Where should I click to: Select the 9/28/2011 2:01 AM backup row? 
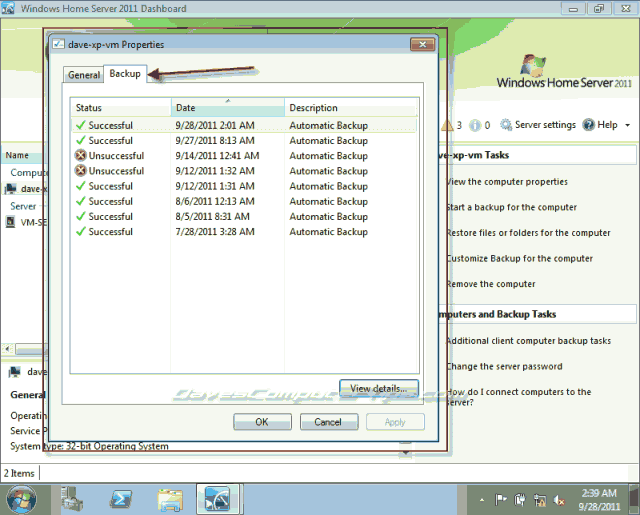[244, 125]
